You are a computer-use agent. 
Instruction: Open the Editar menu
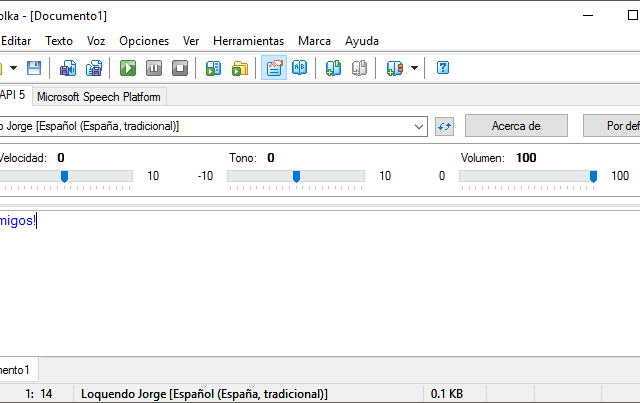point(16,41)
